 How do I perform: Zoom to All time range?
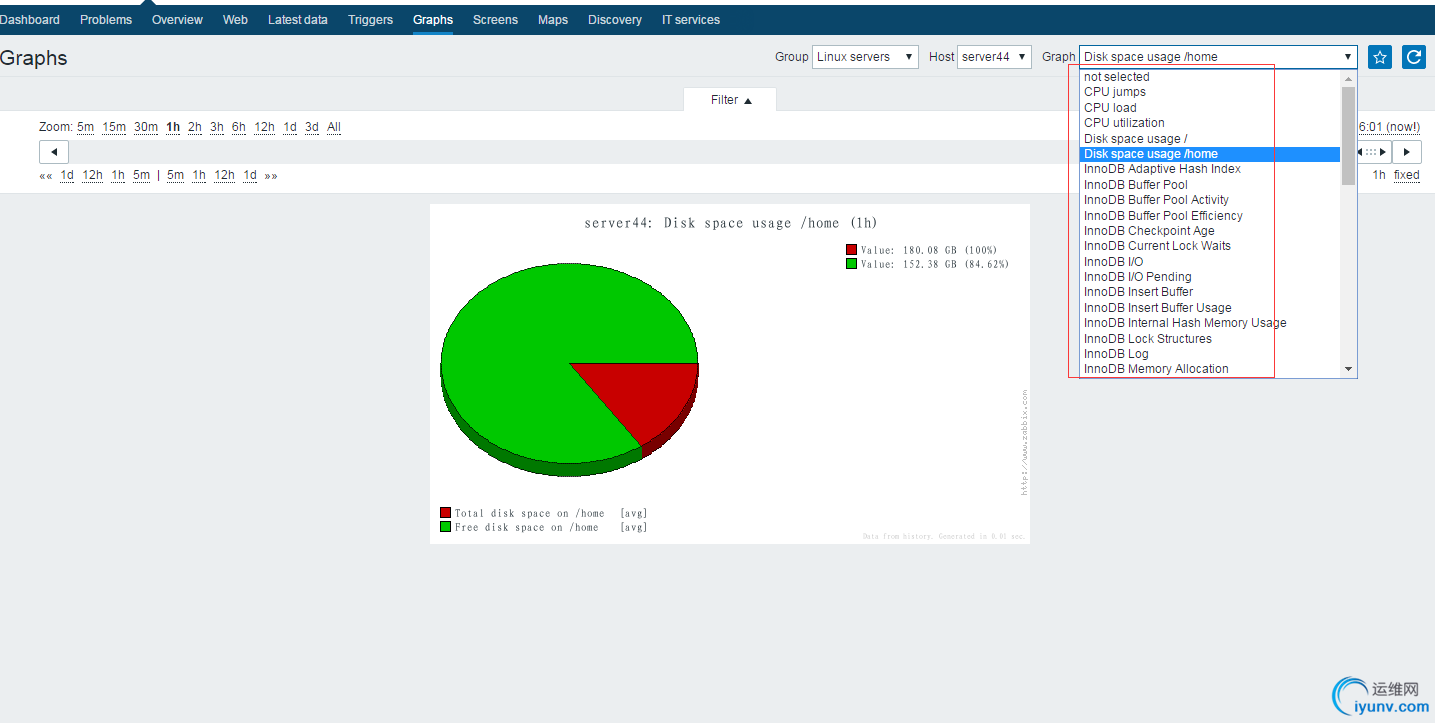coord(334,127)
